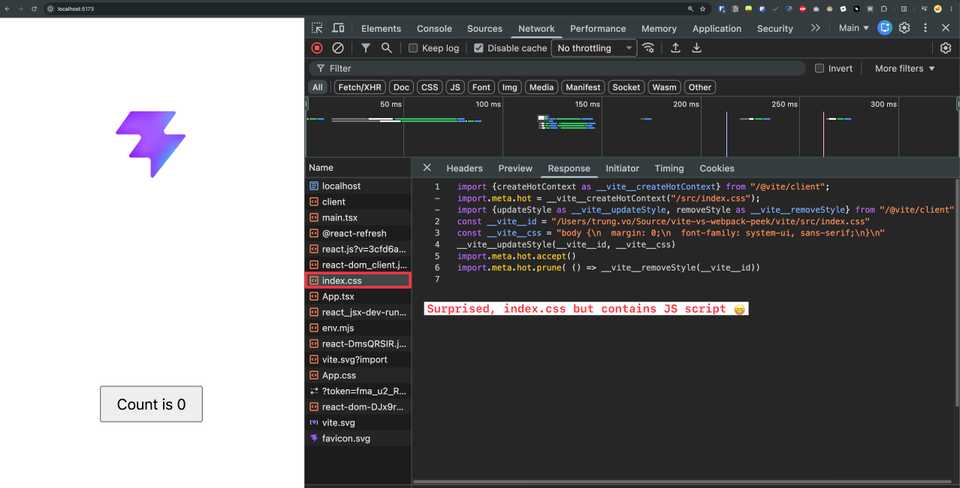Clear the network log
The width and height of the screenshot is (960, 488).
(x=338, y=48)
